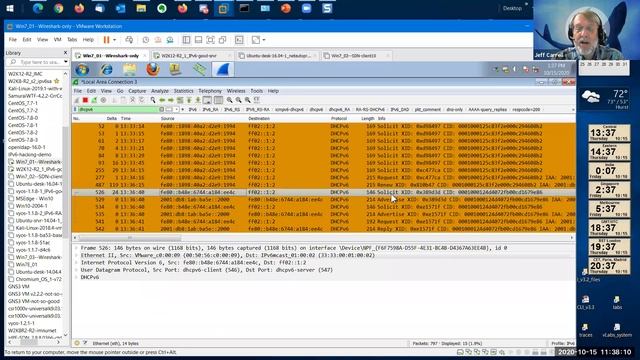Click VMware unity mode icon
The width and height of the screenshot is (640, 360).
tap(222, 40)
